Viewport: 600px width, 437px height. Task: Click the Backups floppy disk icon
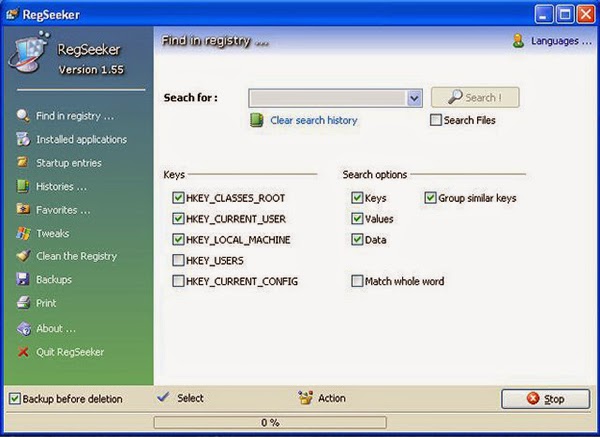pos(23,279)
